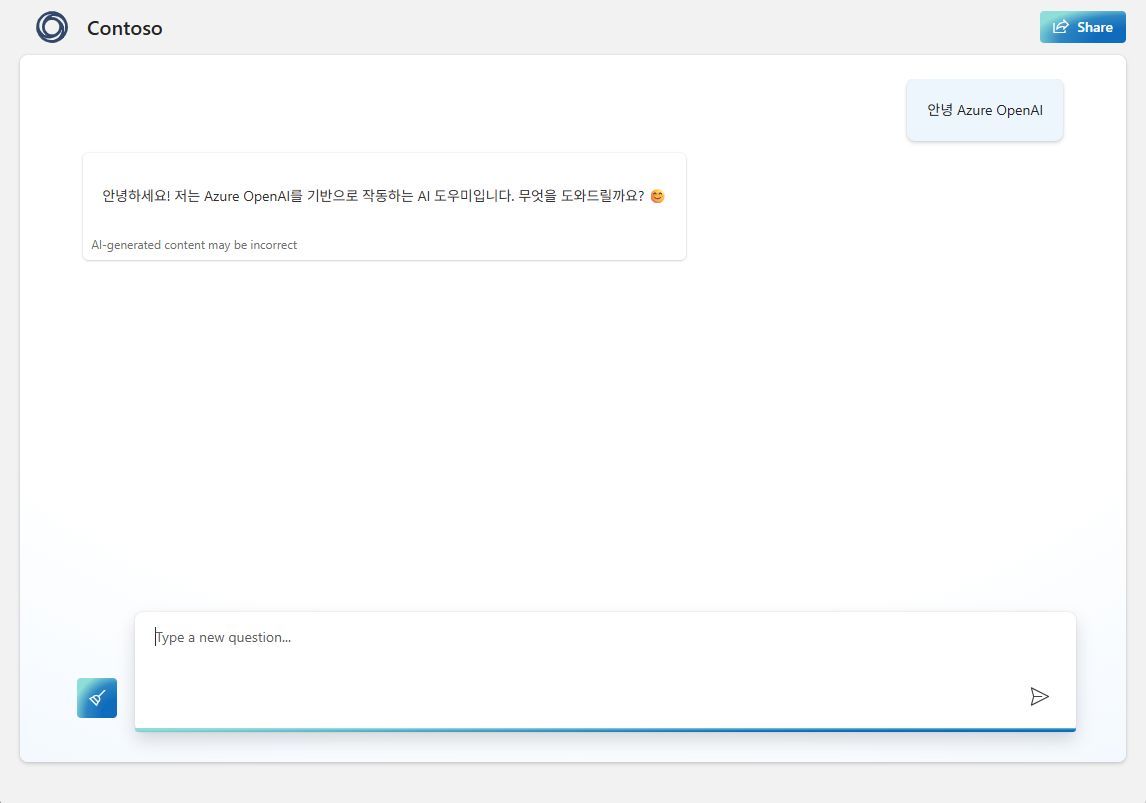Screen dimensions: 1146x803
Task: Send the question with paper-plane icon
Action: 1039,696
